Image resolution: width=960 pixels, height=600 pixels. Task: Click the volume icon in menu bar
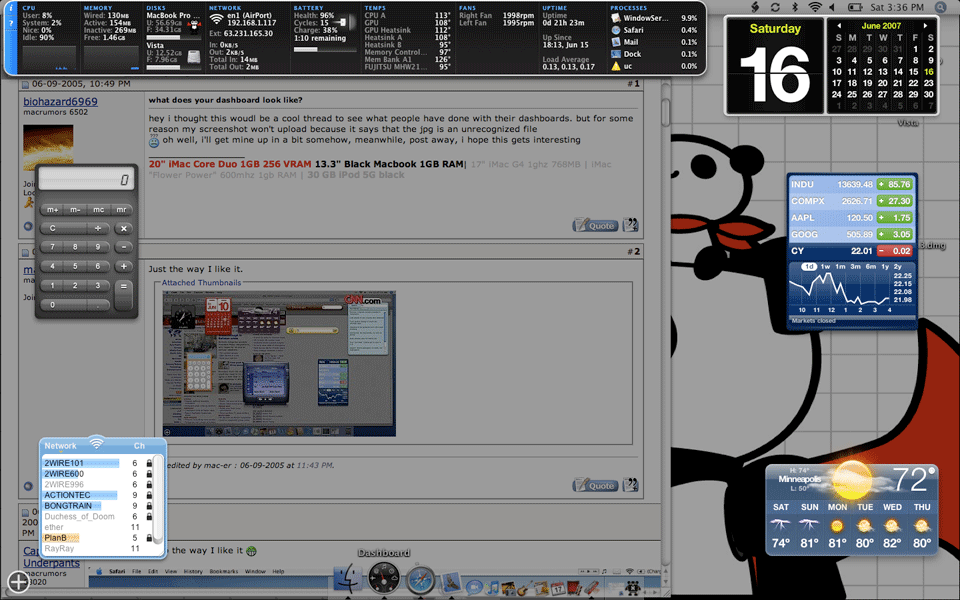(x=831, y=7)
